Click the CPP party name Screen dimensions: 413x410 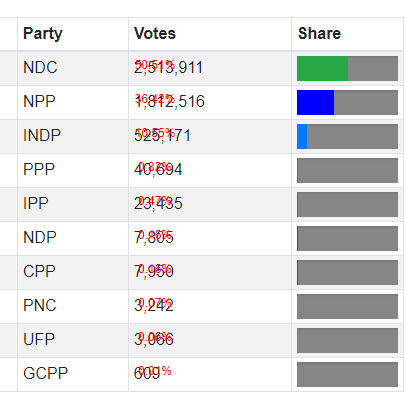coord(39,272)
